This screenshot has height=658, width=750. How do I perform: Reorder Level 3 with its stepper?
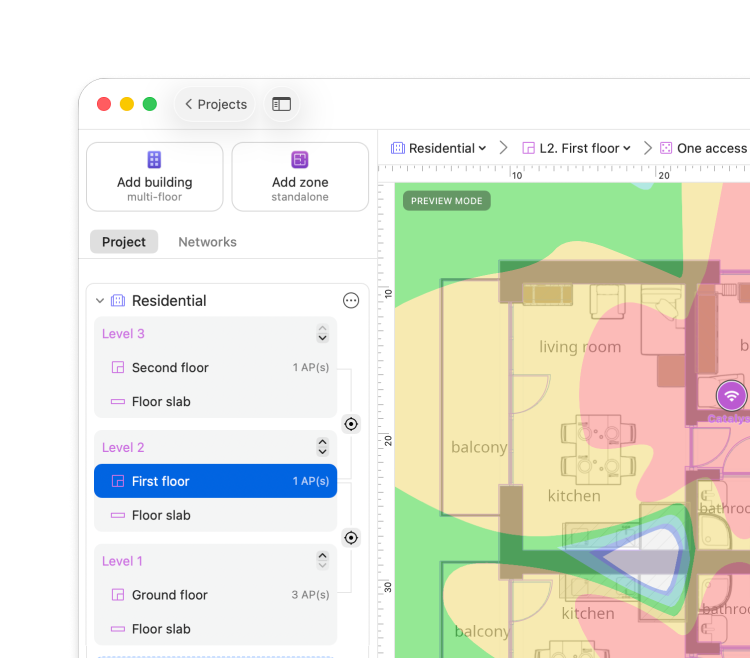pos(322,333)
